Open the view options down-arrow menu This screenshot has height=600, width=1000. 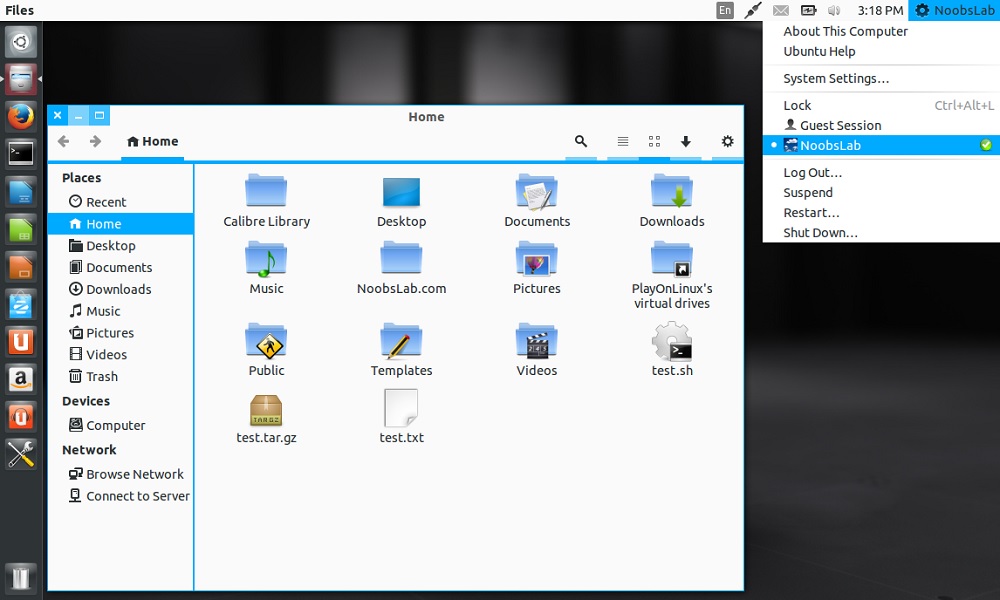tap(686, 142)
